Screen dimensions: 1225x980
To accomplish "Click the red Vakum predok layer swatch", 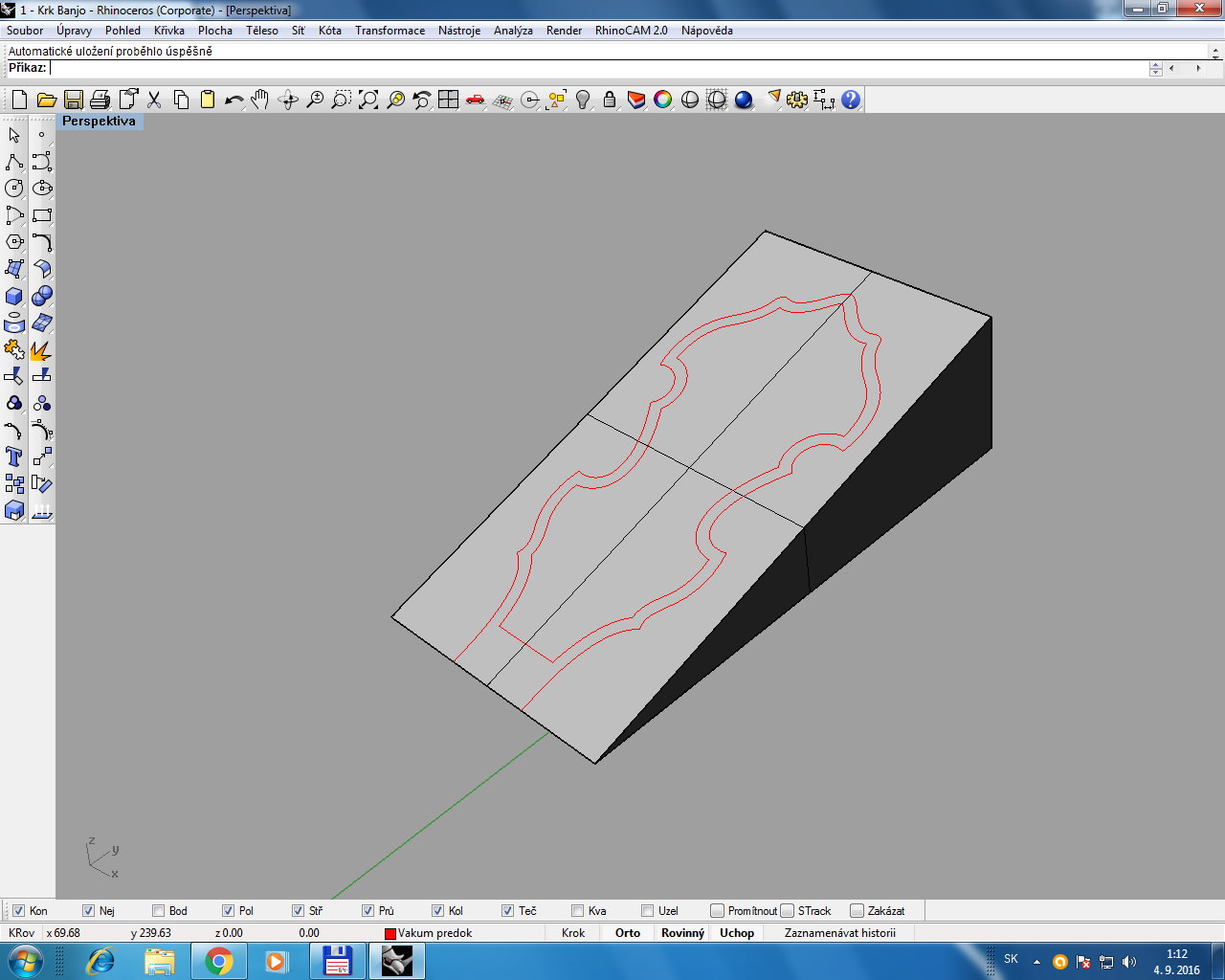I will pos(390,934).
